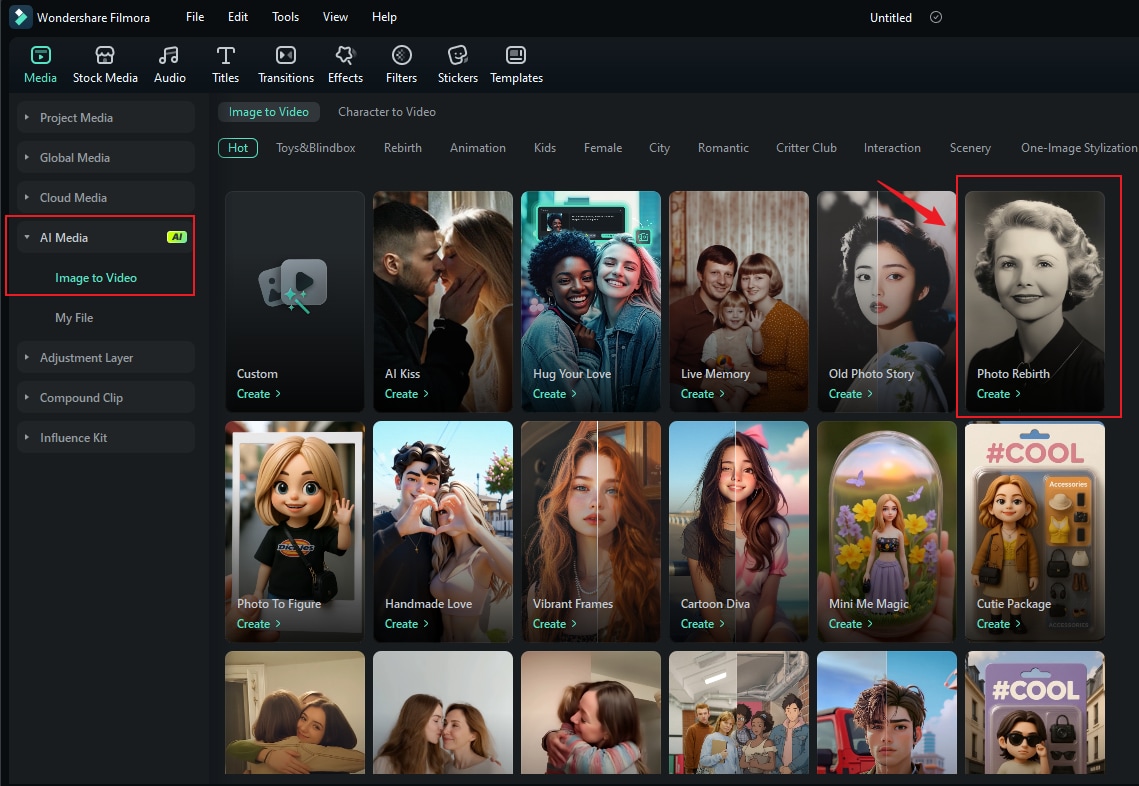
Task: Open the Help menu
Action: click(x=384, y=17)
